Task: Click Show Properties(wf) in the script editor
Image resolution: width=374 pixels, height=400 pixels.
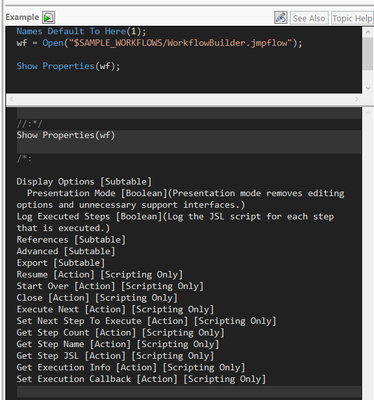Action: coord(68,66)
